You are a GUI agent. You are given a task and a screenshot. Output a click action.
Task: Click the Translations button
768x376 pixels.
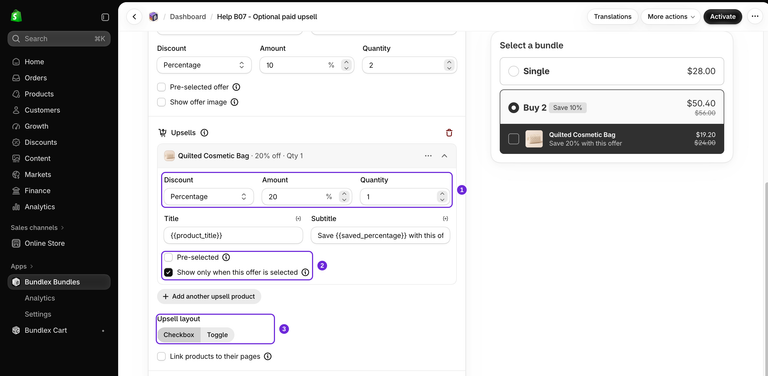pyautogui.click(x=613, y=17)
